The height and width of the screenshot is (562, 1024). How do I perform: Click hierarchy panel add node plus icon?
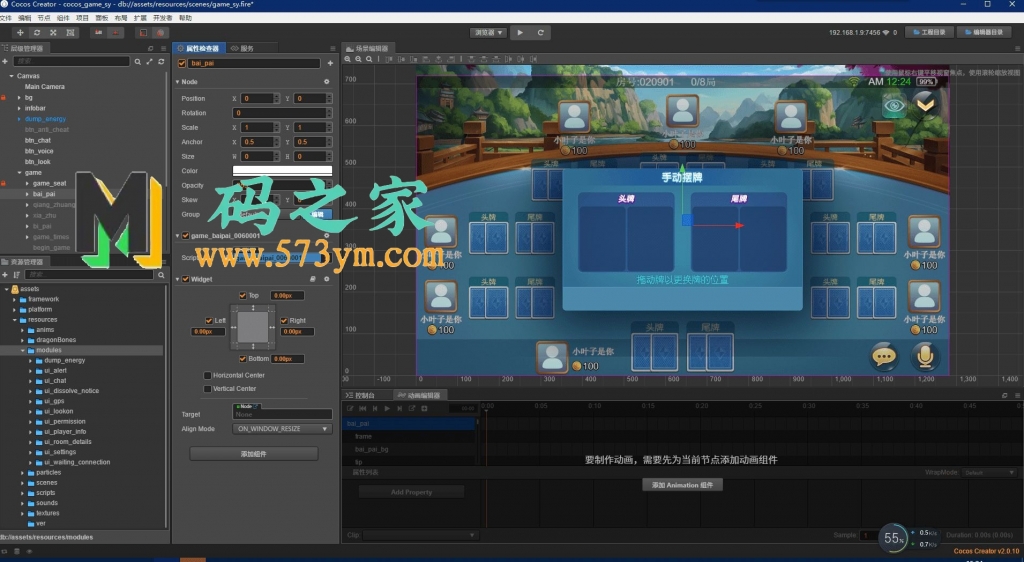pos(5,61)
